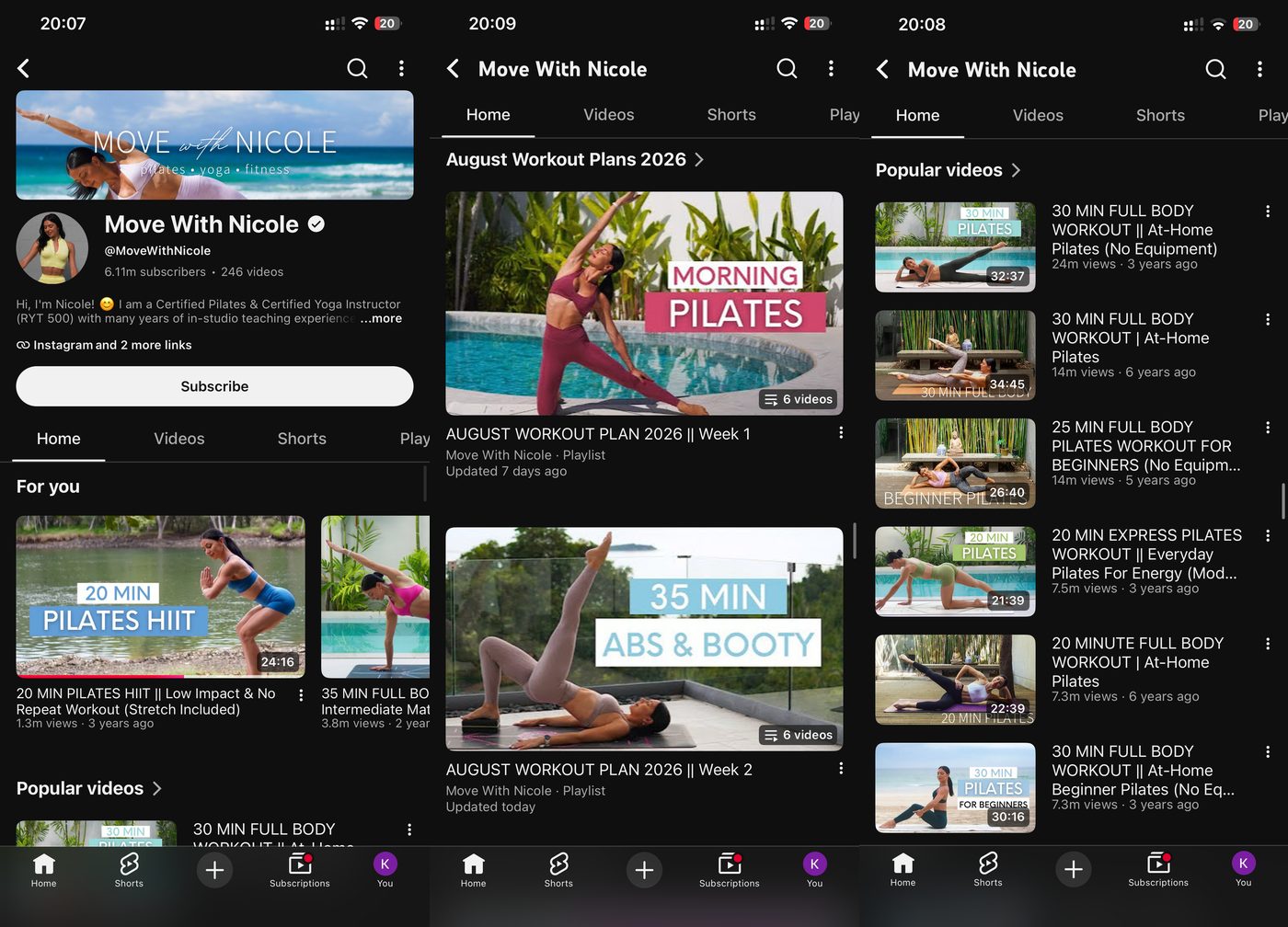The width and height of the screenshot is (1288, 927).
Task: Tap create plus button on right screen
Action: (1073, 869)
